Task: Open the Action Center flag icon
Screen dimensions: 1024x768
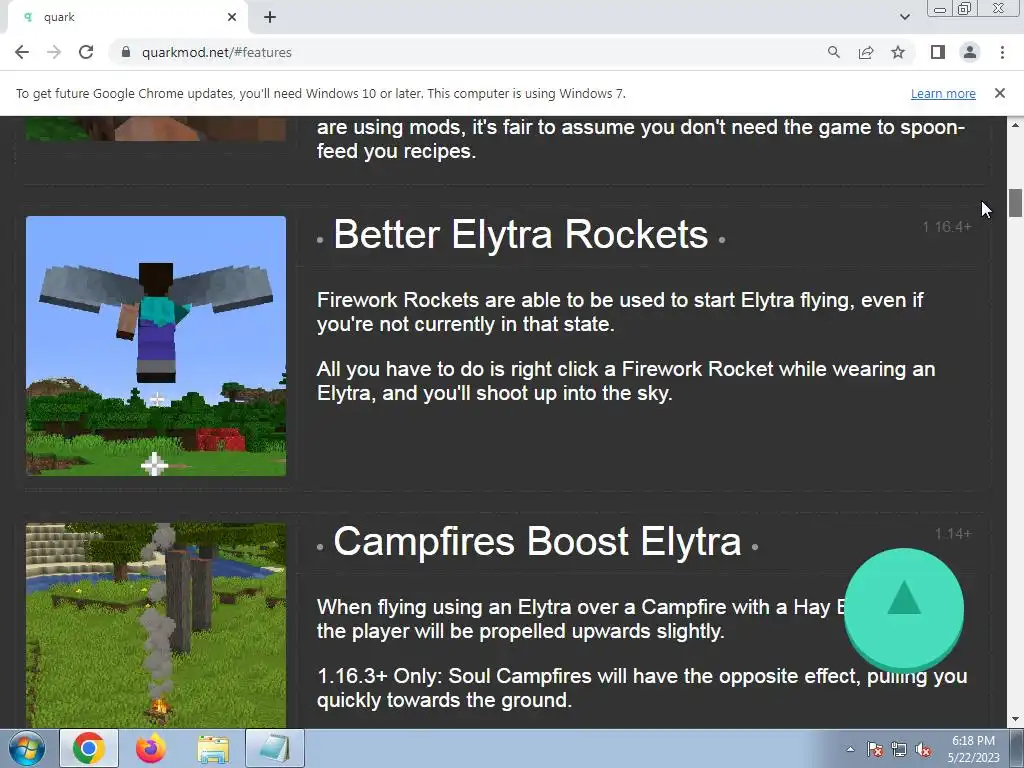Action: (x=874, y=749)
